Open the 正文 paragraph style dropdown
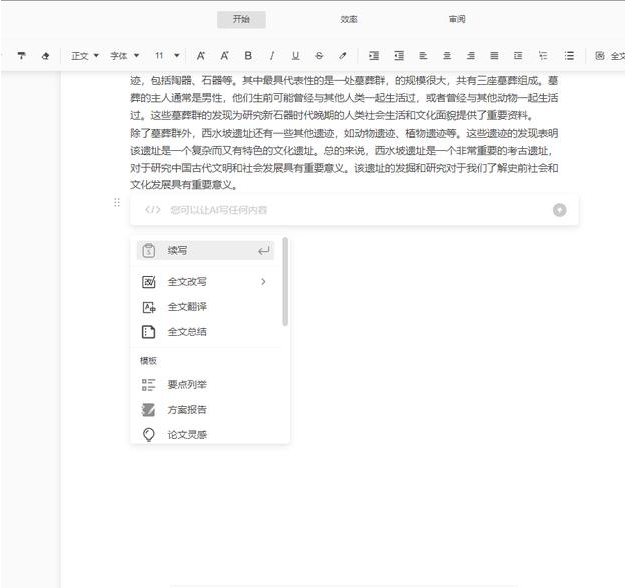Image resolution: width=625 pixels, height=588 pixels. tap(85, 56)
